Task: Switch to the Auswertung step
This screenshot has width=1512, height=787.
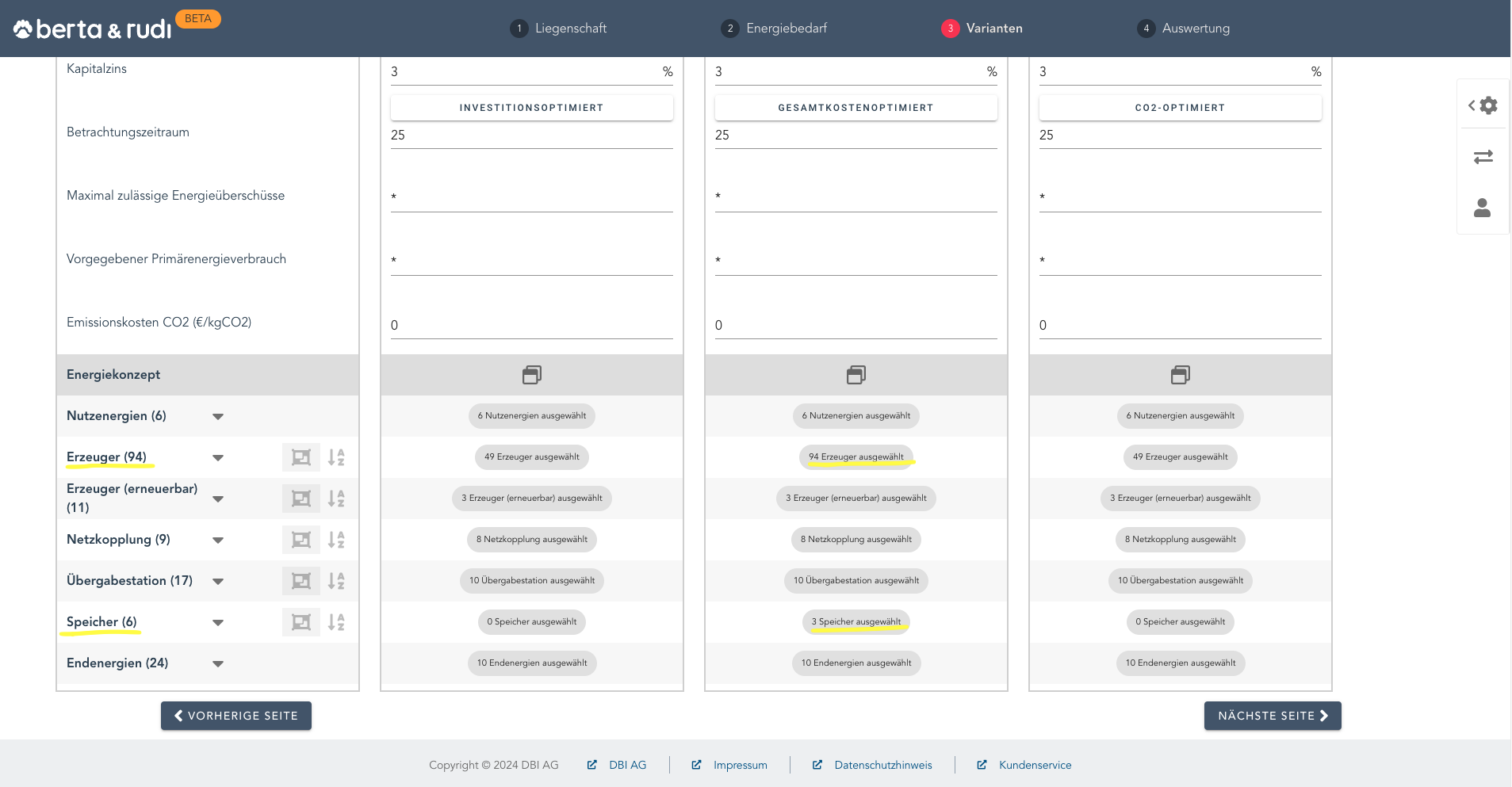Action: (x=1184, y=29)
